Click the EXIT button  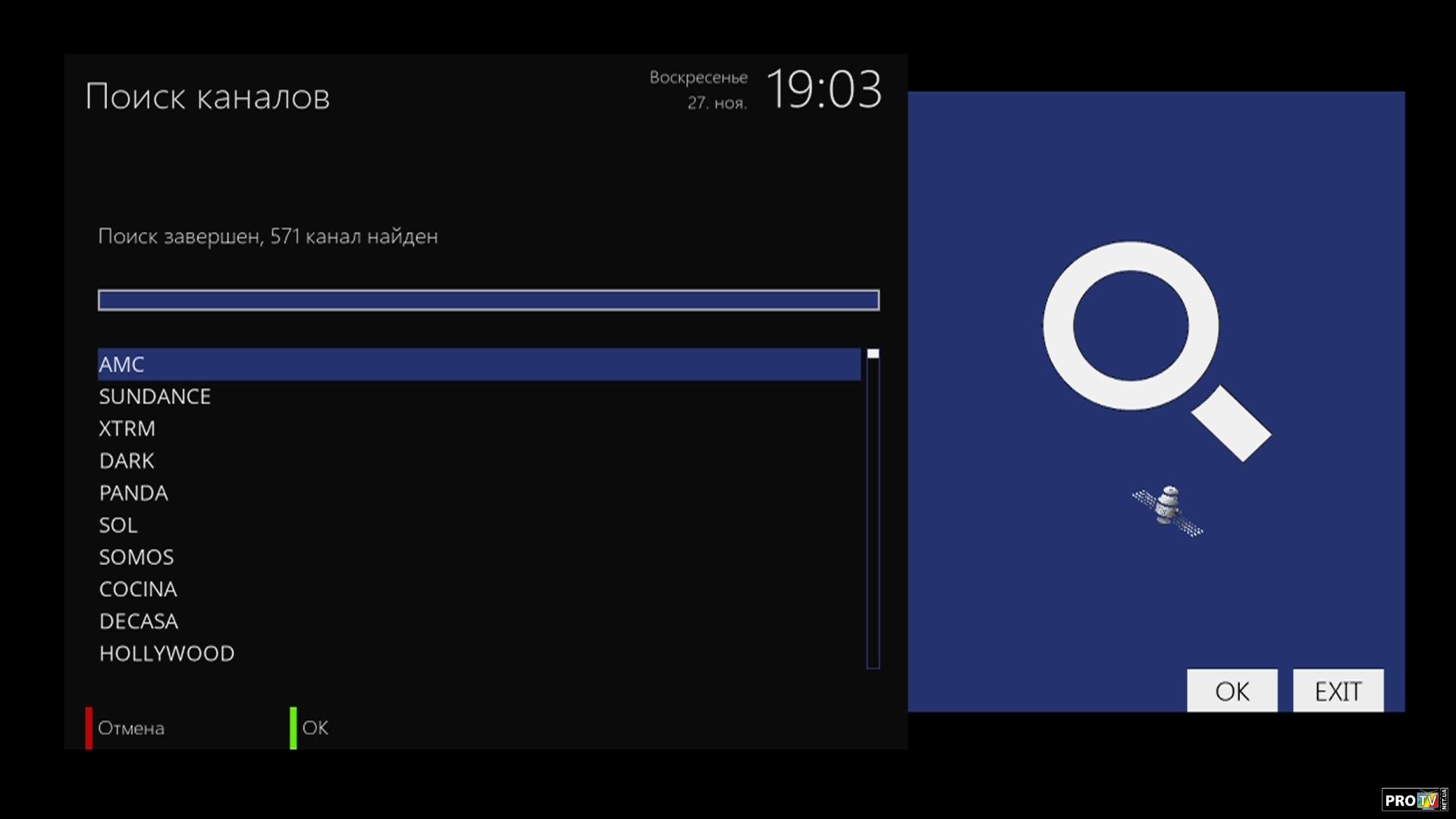tap(1338, 691)
